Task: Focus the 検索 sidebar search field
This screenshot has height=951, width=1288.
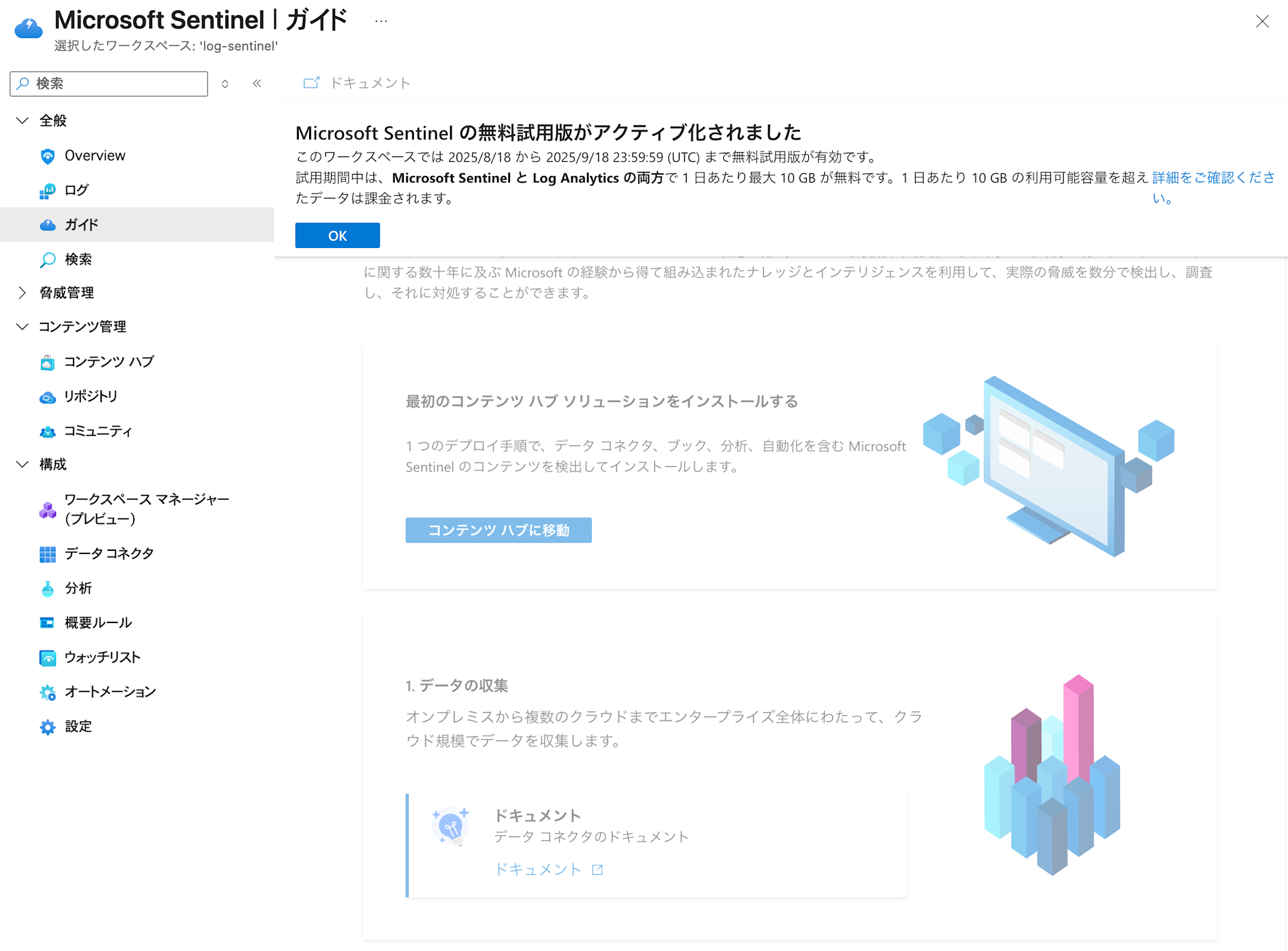Action: 109,84
